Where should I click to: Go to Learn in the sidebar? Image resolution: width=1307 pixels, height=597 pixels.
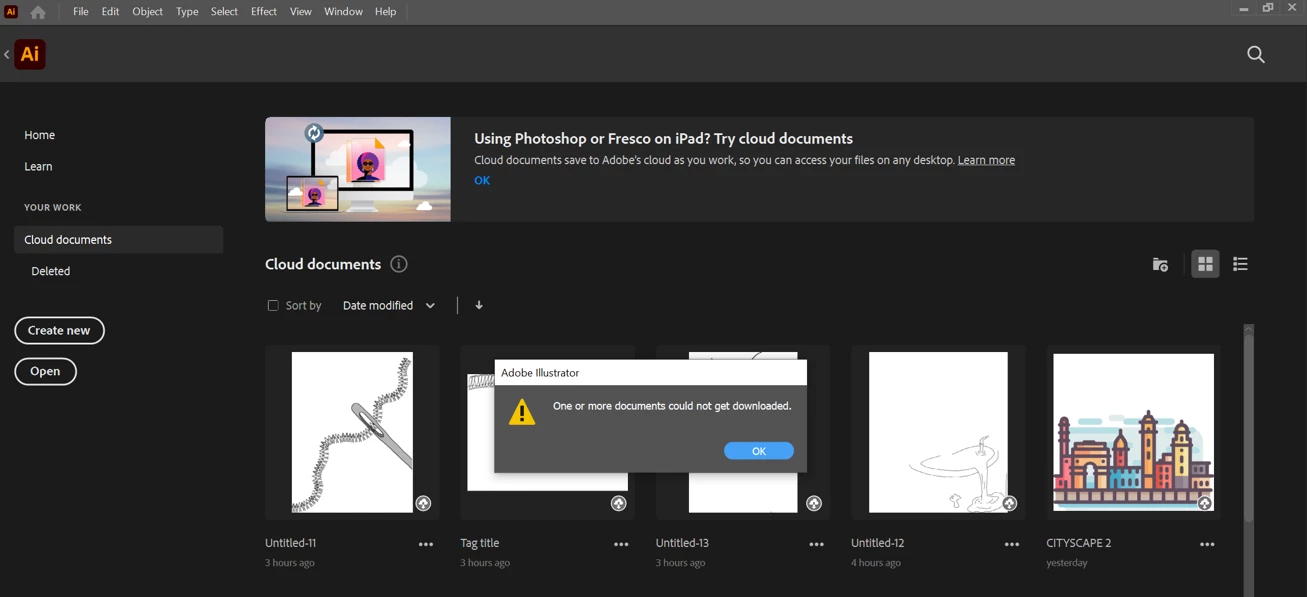coord(39,166)
